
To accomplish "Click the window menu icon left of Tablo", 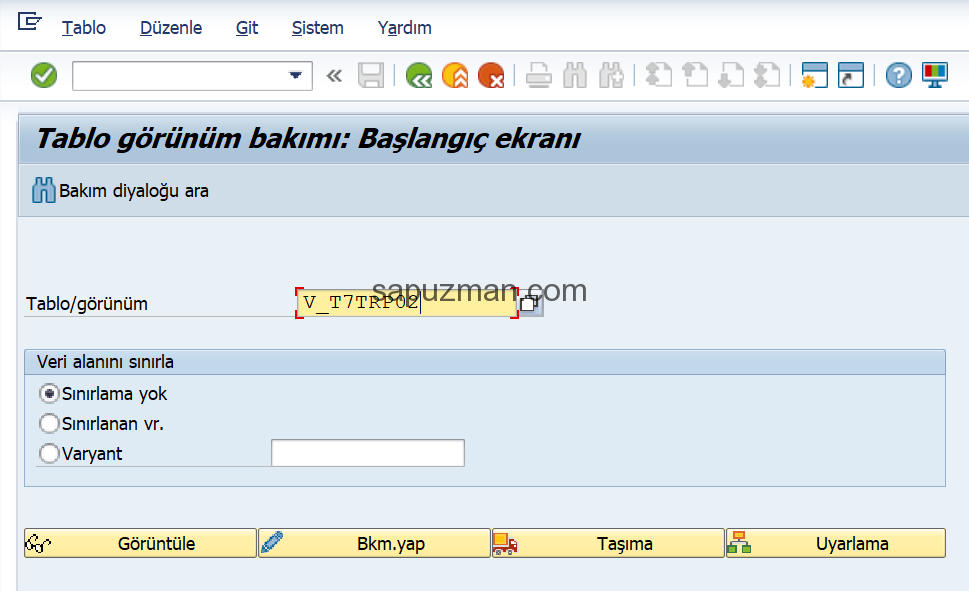I will pyautogui.click(x=30, y=23).
